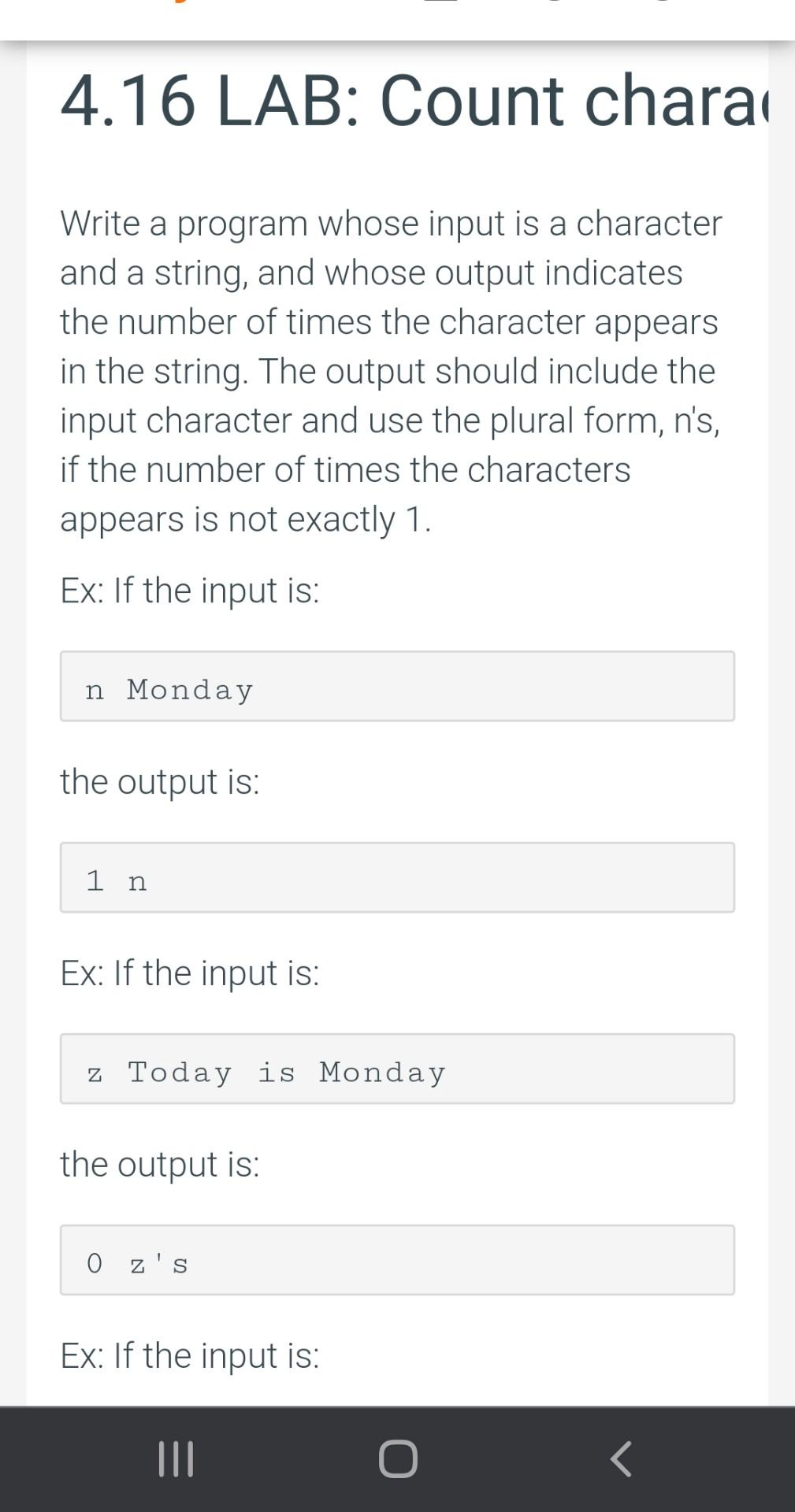The height and width of the screenshot is (1512, 795).
Task: Select the "n Monday" example input box
Action: (x=397, y=686)
